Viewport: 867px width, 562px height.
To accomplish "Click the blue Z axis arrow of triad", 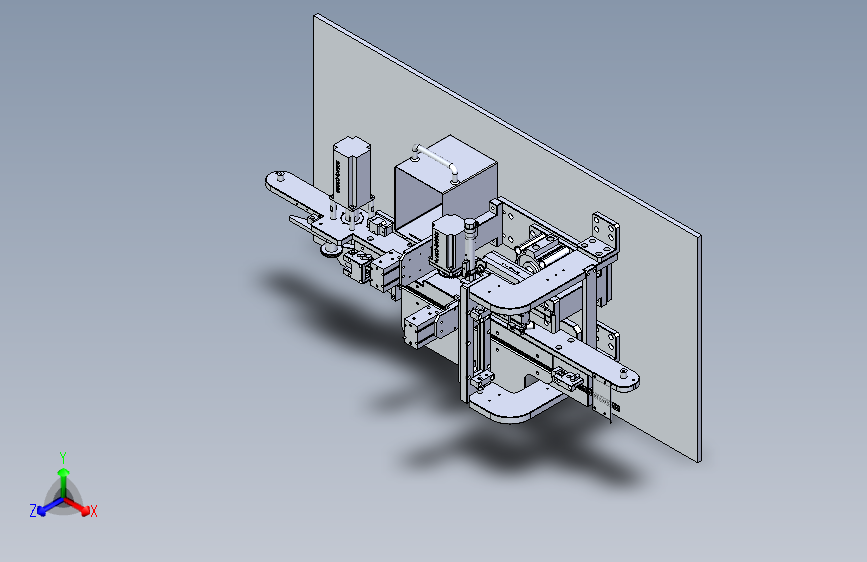I will click(49, 507).
